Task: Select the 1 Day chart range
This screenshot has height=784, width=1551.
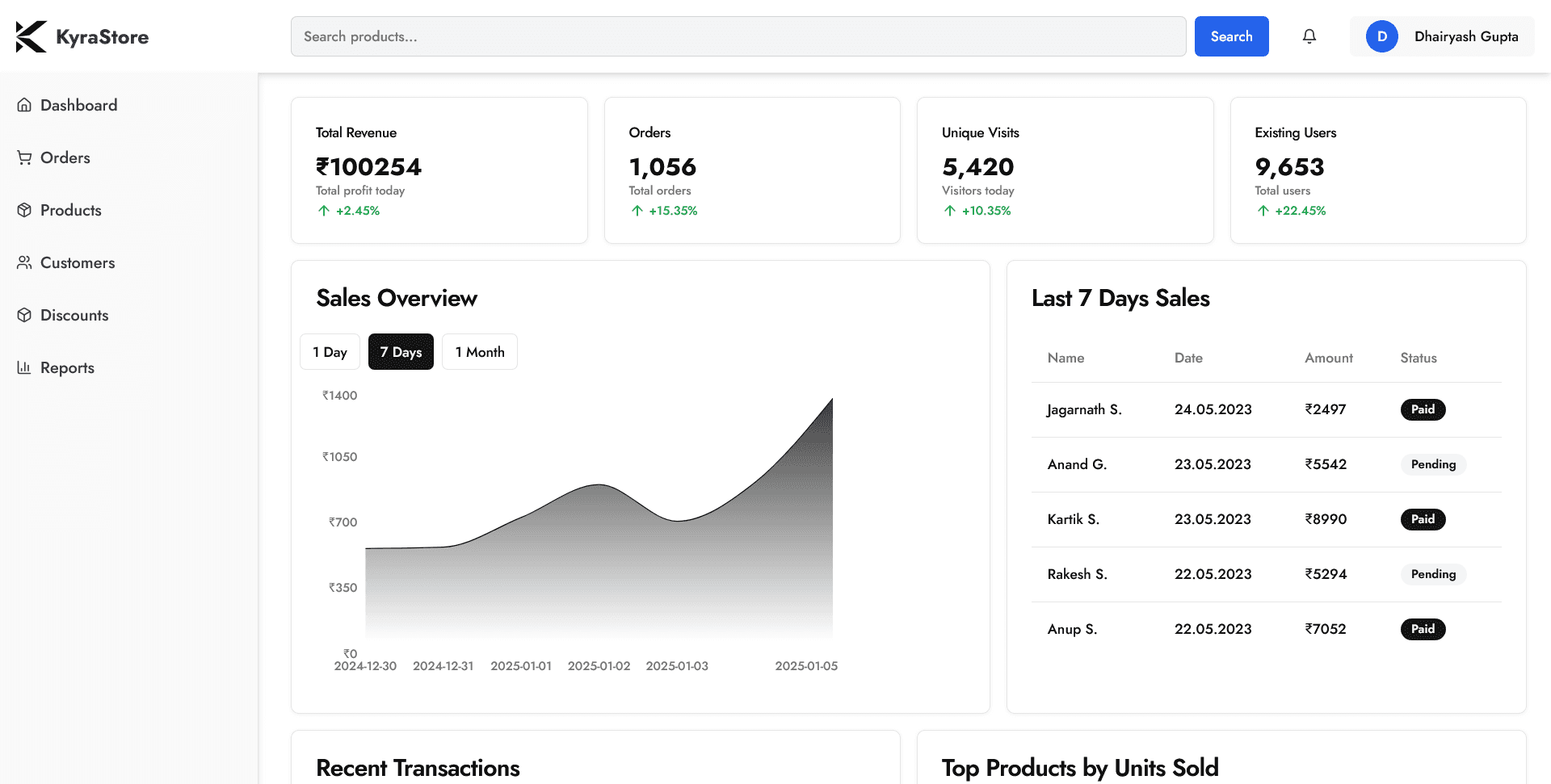Action: click(330, 352)
